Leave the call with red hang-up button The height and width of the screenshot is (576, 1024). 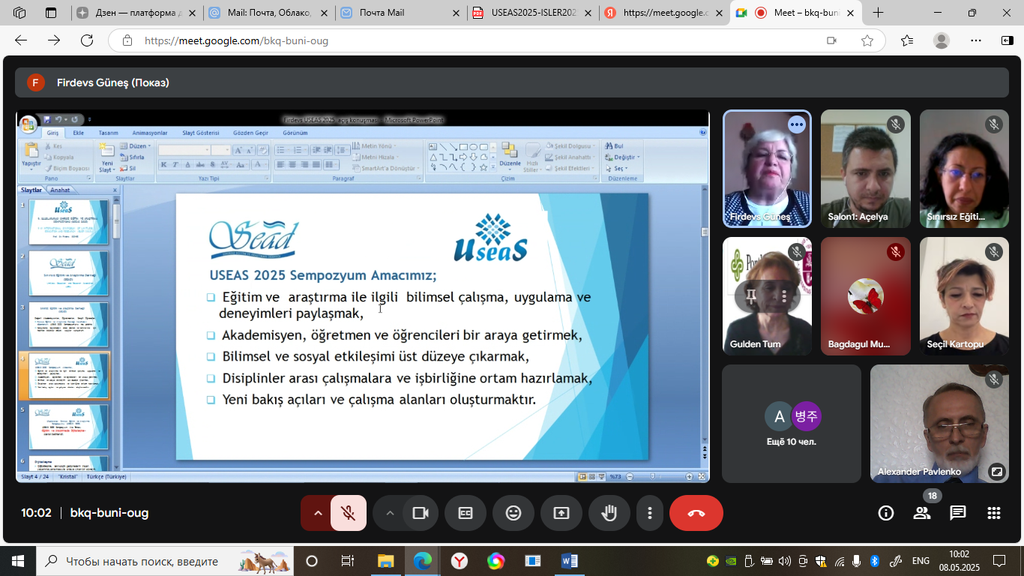click(696, 513)
